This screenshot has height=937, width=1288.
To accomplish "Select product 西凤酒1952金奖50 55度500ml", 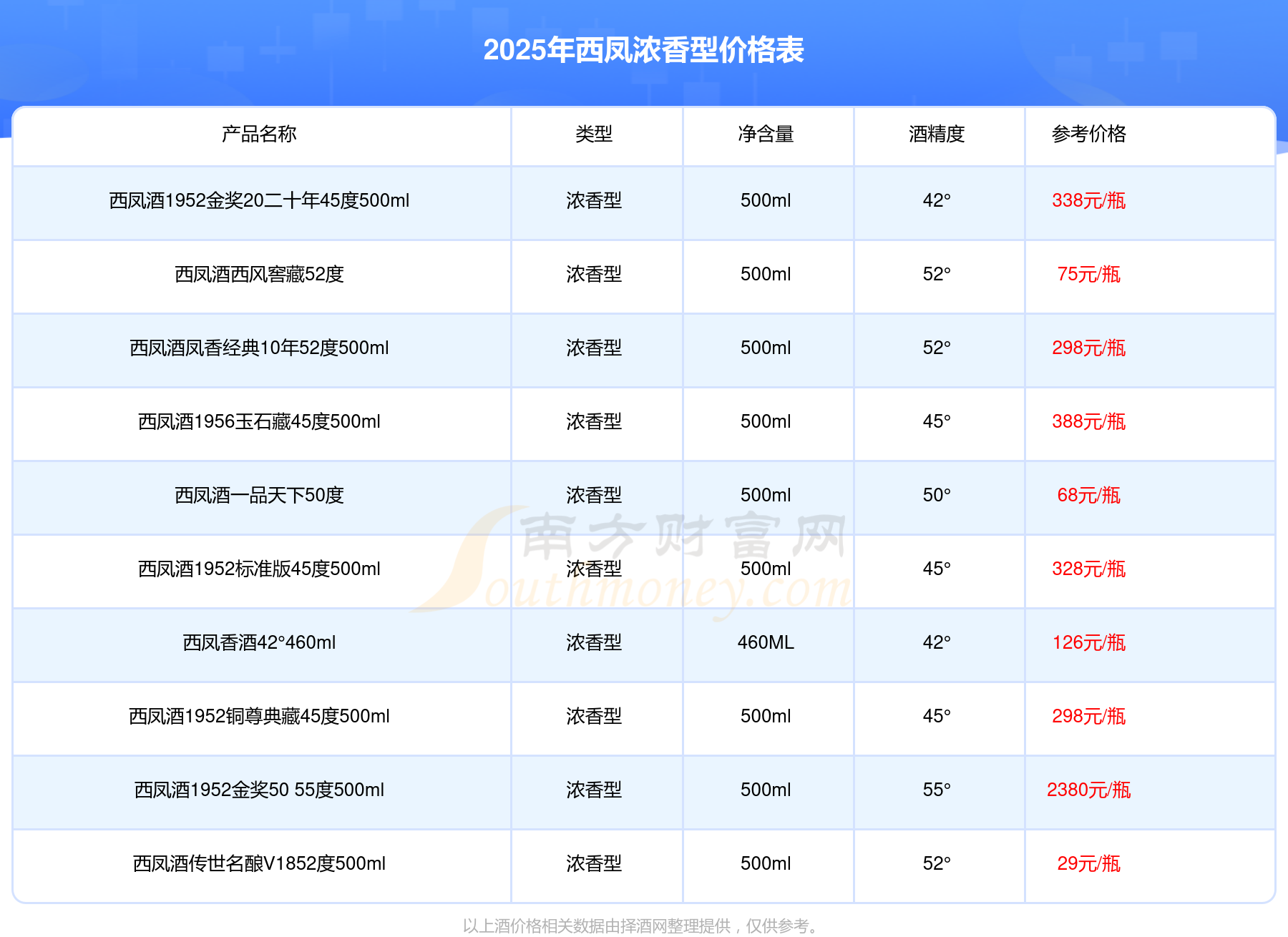I will click(x=259, y=790).
